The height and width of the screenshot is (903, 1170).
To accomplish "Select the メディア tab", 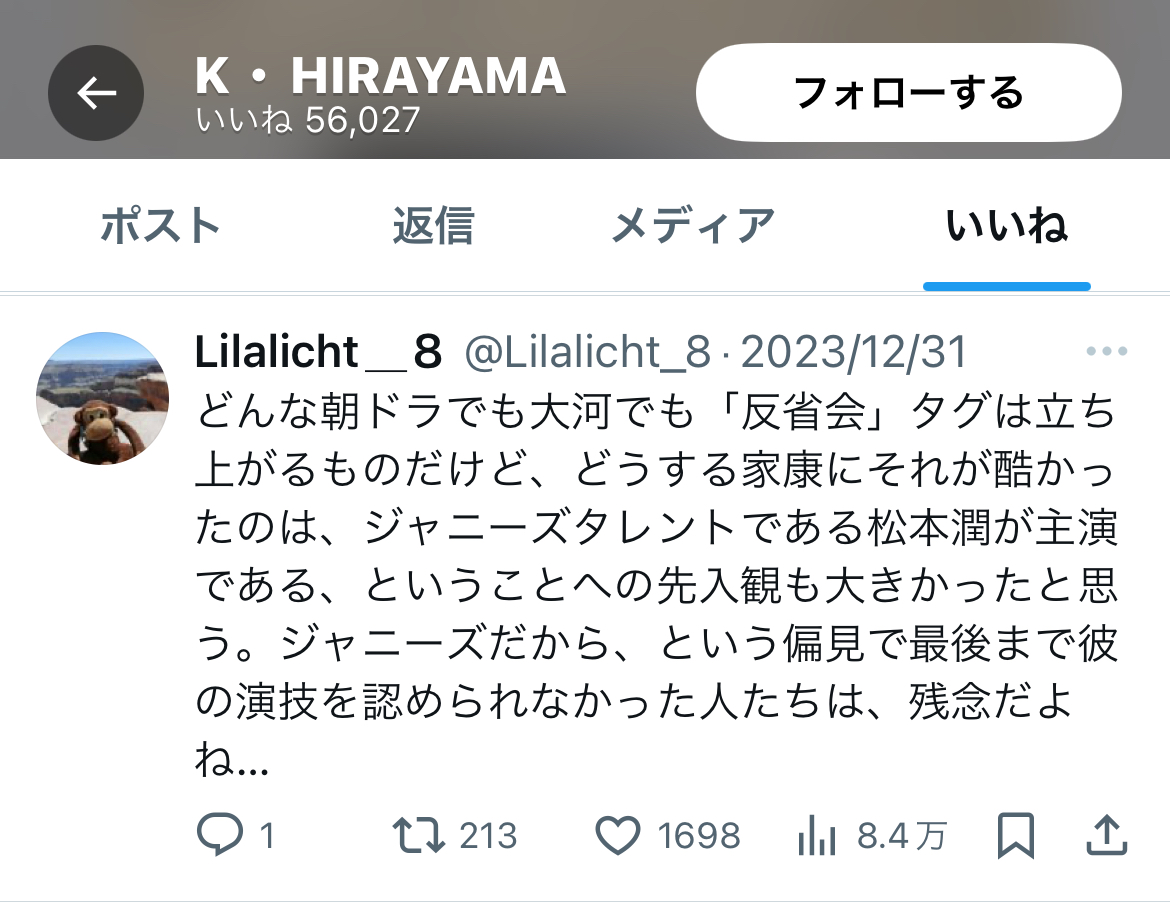I will (693, 225).
